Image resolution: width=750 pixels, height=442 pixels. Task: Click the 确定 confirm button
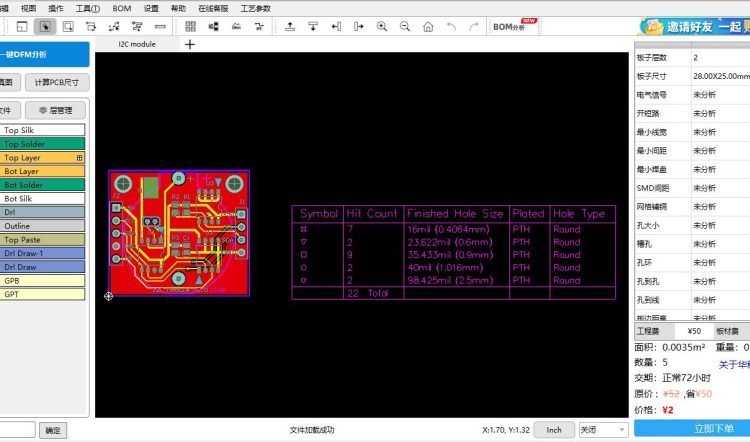(53, 430)
